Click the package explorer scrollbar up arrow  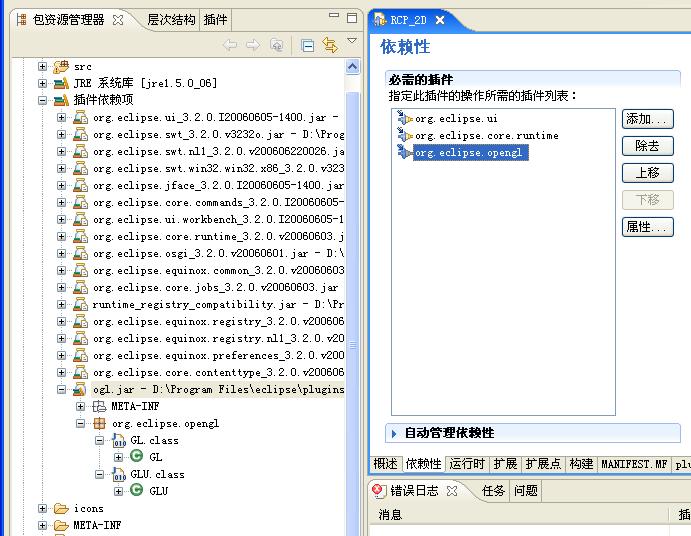click(353, 67)
